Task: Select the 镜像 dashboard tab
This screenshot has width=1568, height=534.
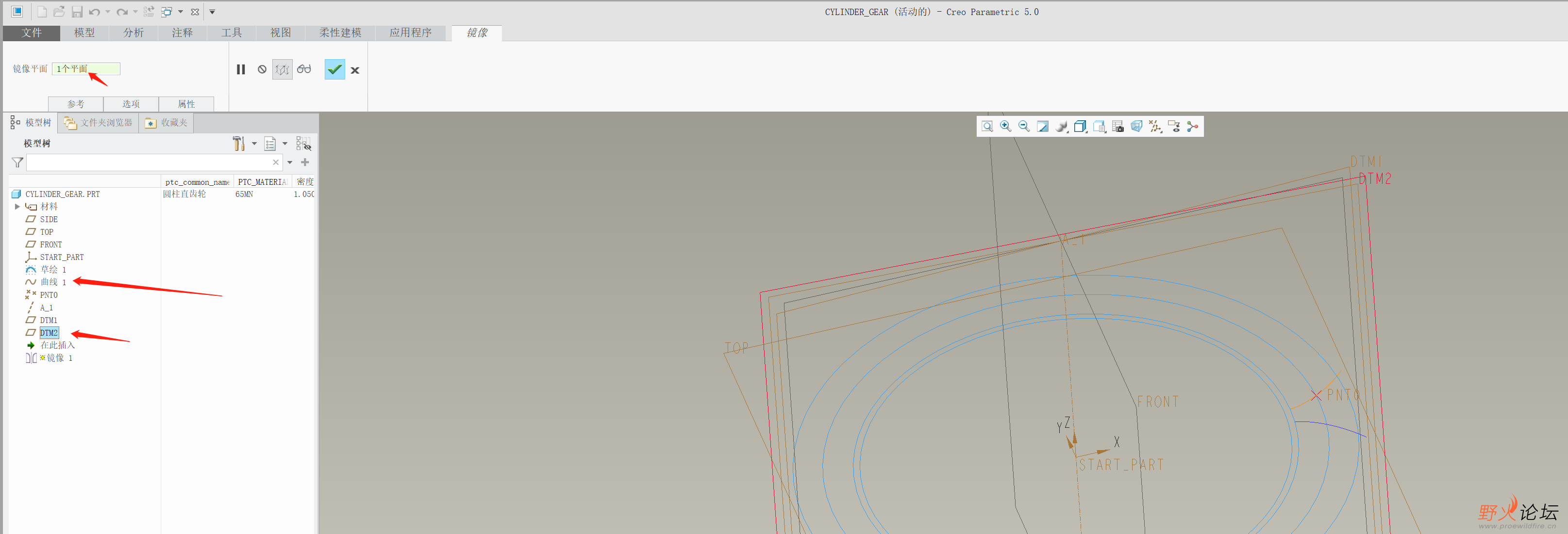Action: coord(477,33)
